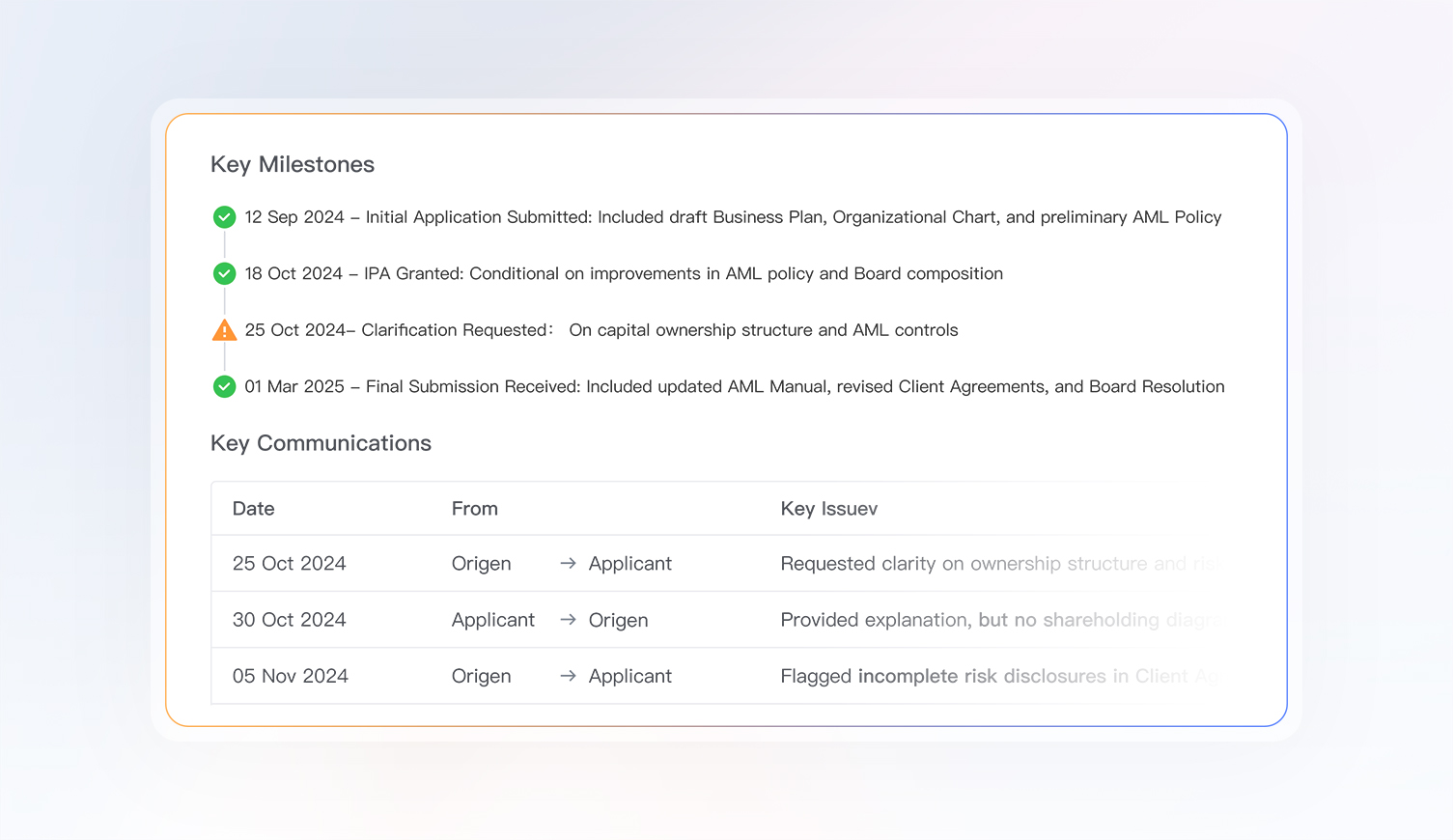This screenshot has height=840, width=1453.
Task: Click arrow icon in 05 Nov 2024 row
Action: pos(568,677)
